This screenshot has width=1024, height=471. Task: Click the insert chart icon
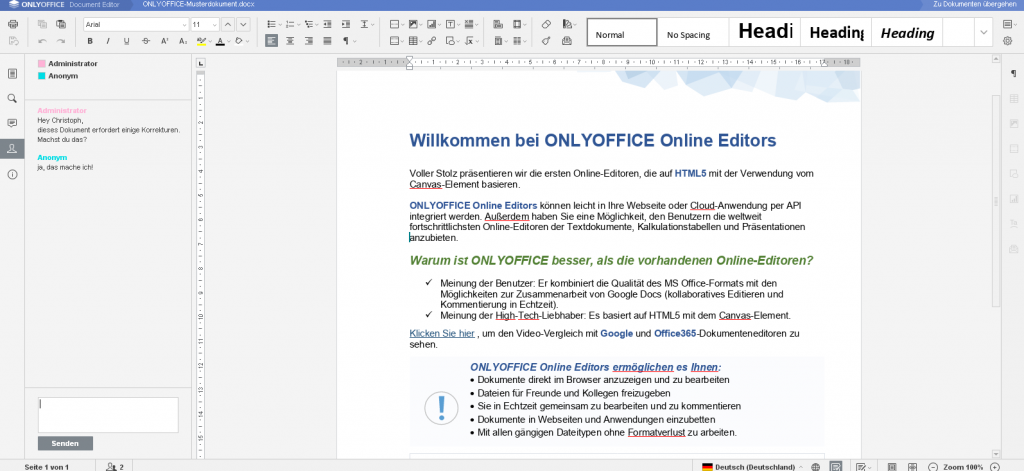pos(434,25)
